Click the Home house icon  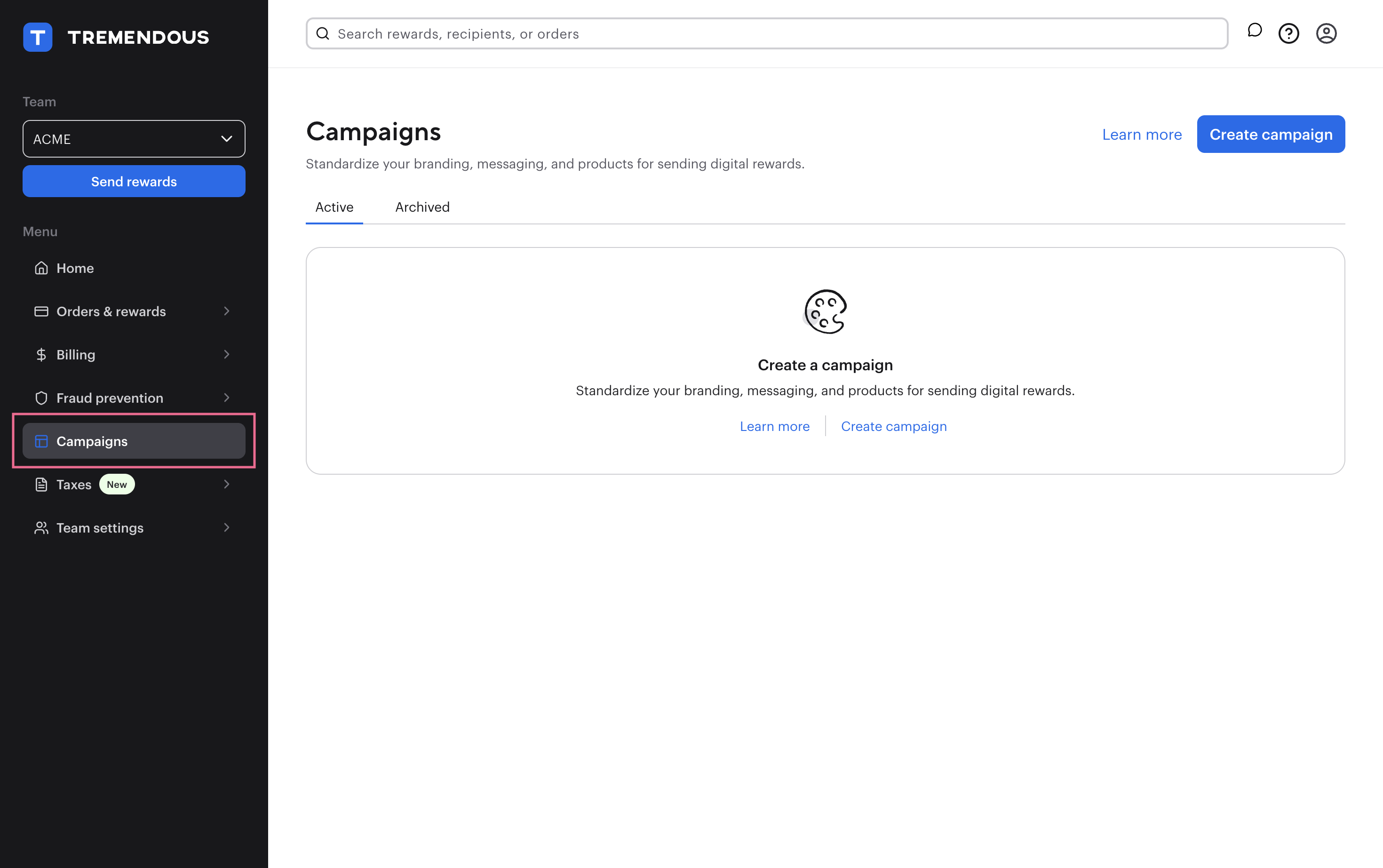click(x=41, y=268)
